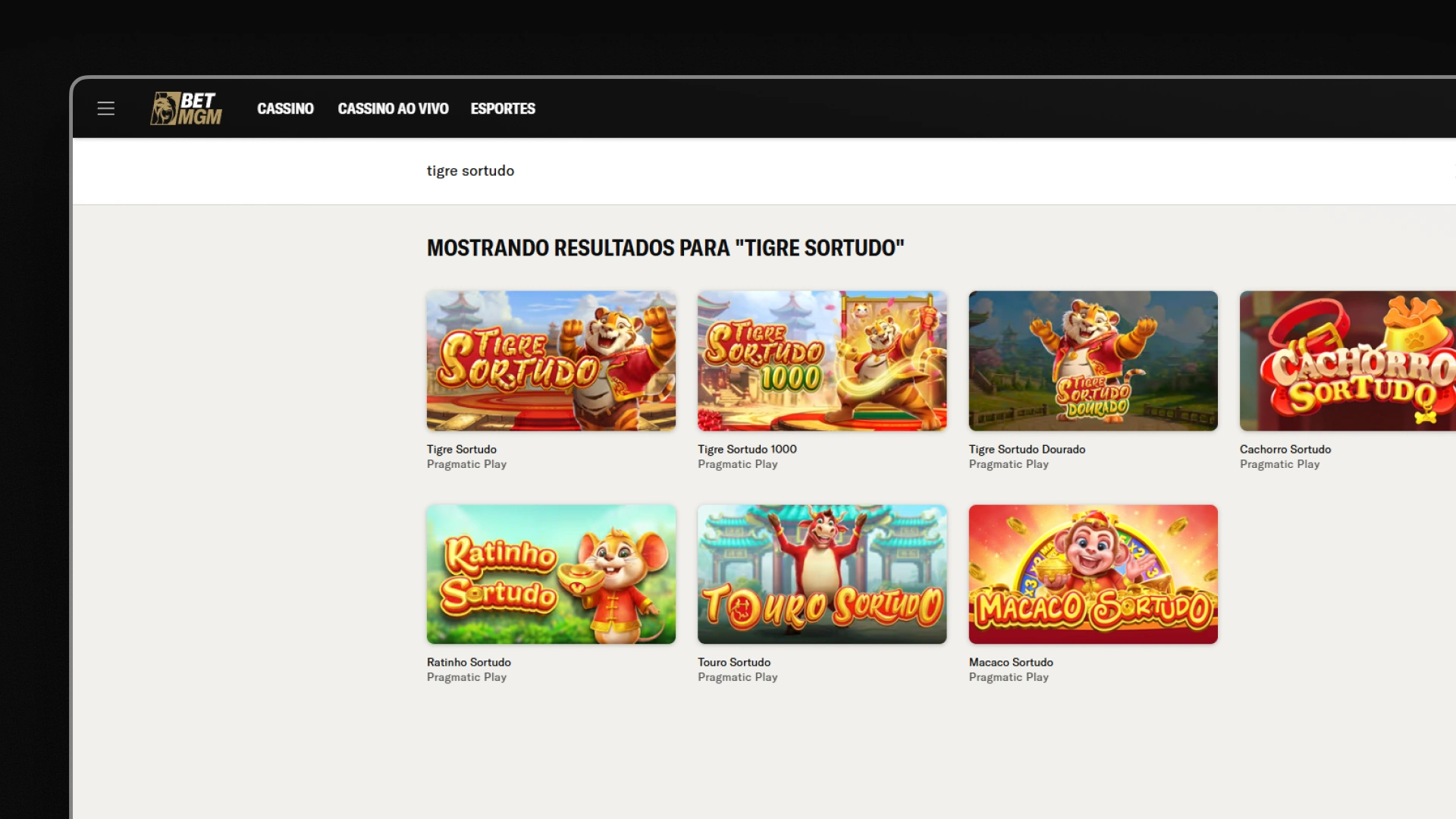The width and height of the screenshot is (1456, 819).
Task: Click the 'Tigre Sortudo' title link
Action: 462,449
